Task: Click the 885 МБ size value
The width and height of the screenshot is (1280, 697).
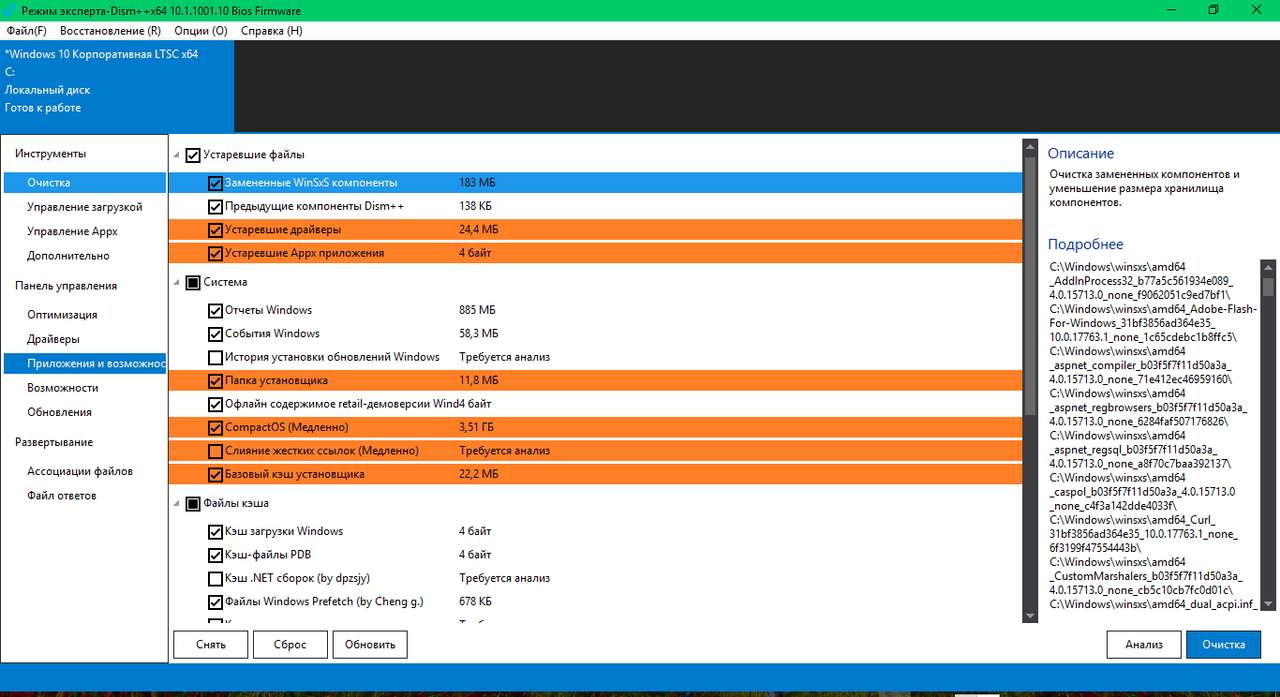Action: point(477,310)
